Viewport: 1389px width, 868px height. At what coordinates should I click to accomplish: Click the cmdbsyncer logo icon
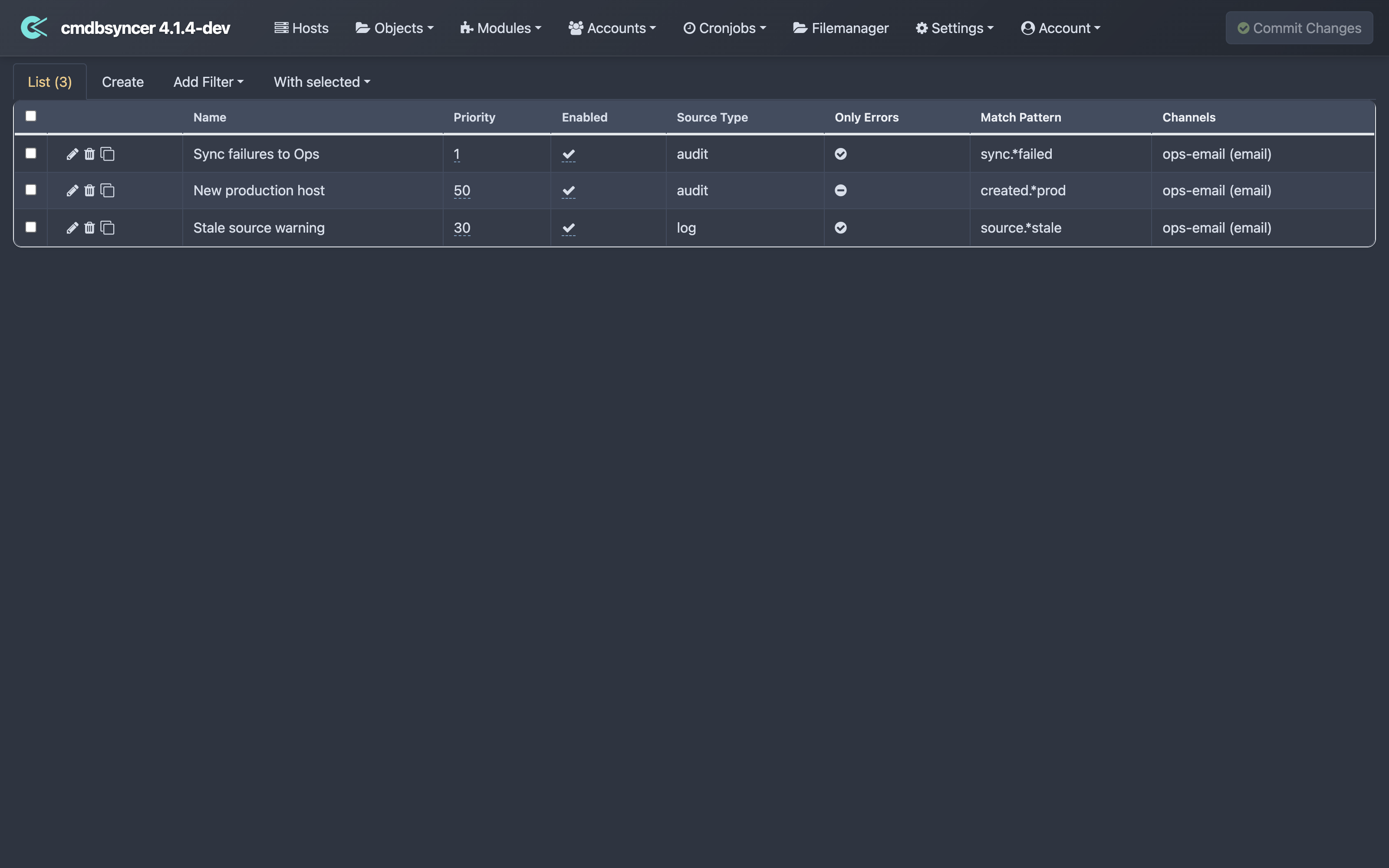[x=34, y=27]
